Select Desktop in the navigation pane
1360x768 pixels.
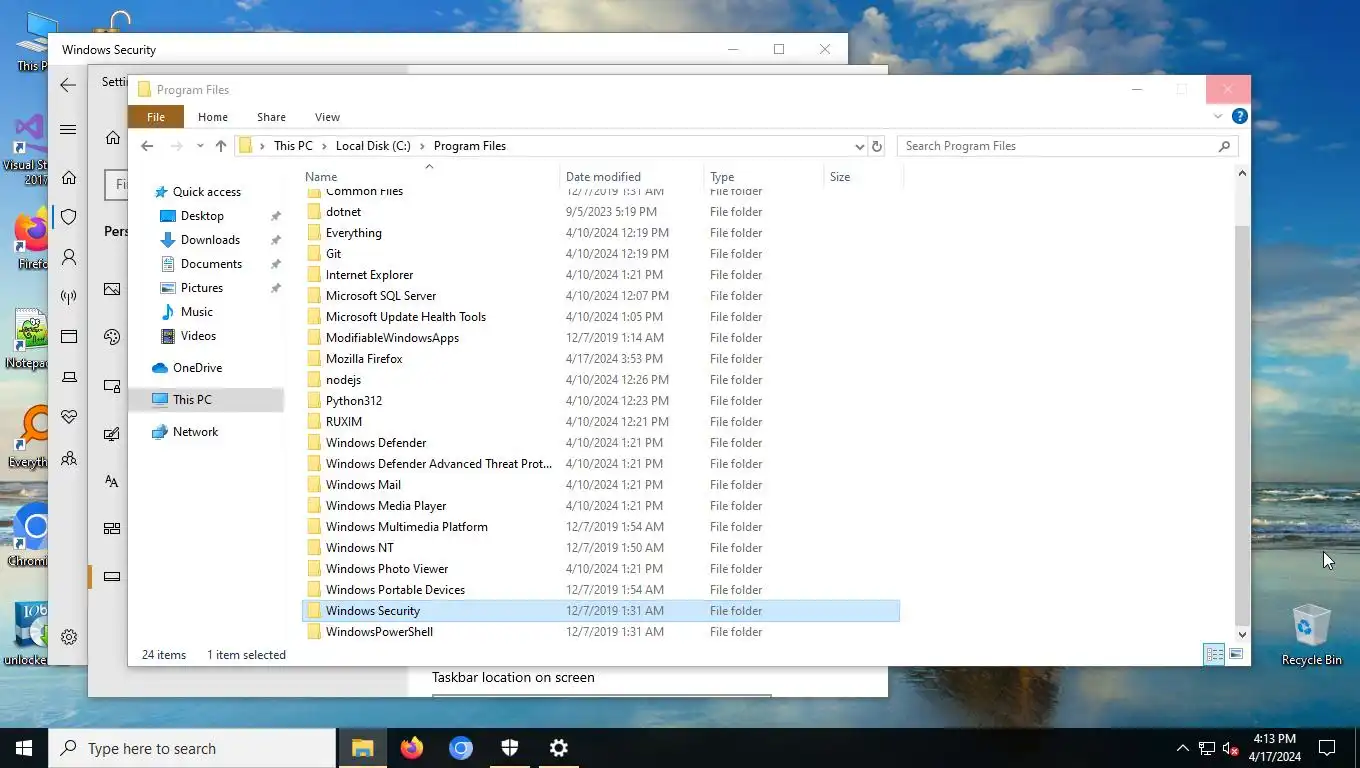pos(202,216)
